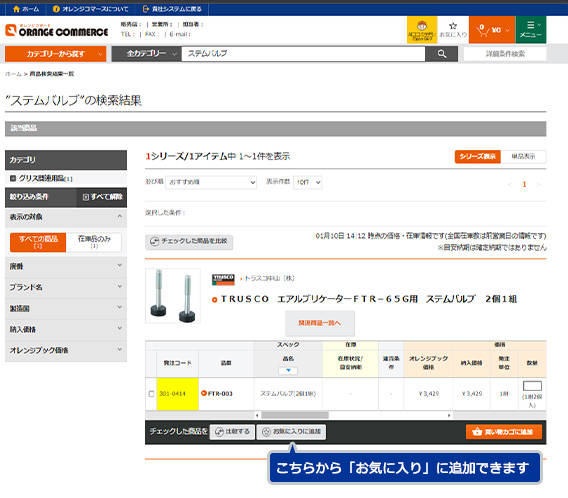Image resolution: width=568 pixels, height=498 pixels.
Task: Click the オレンジブック価格 ¥3,429 cell
Action: point(428,394)
